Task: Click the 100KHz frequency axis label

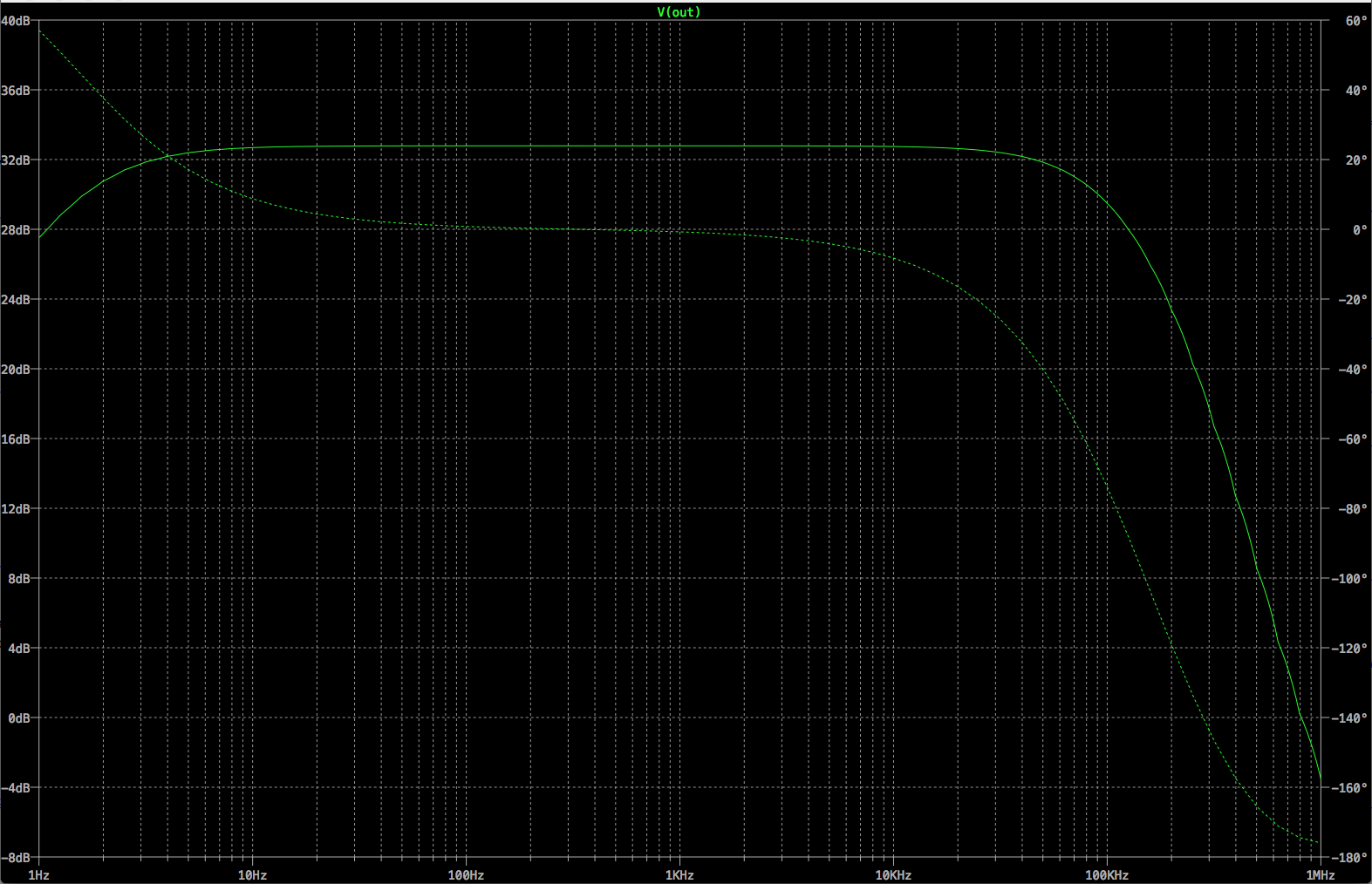Action: [1107, 874]
